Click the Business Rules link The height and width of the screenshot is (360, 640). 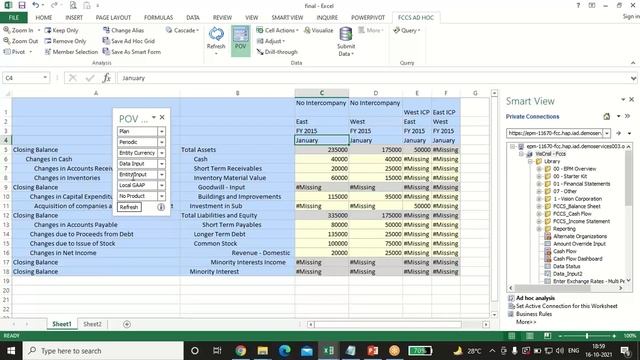tap(534, 314)
